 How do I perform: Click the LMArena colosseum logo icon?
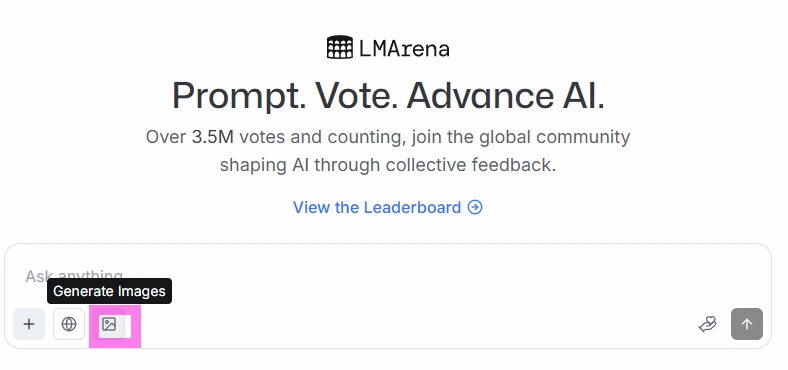tap(340, 48)
